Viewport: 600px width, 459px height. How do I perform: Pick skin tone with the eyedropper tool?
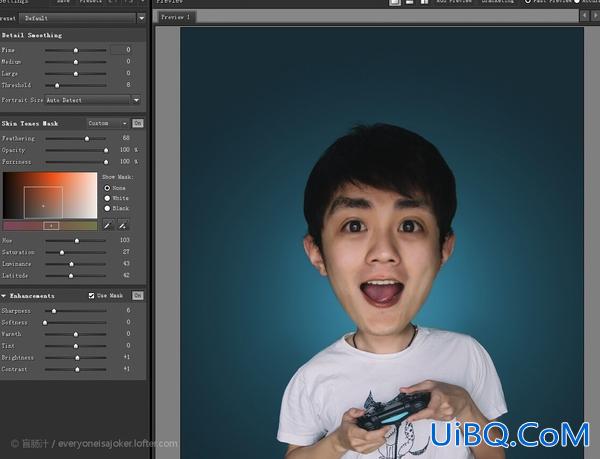point(108,225)
